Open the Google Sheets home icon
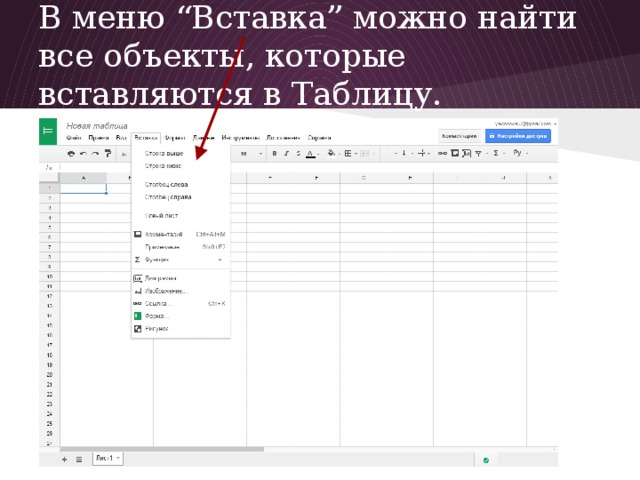The image size is (640, 480). click(48, 131)
